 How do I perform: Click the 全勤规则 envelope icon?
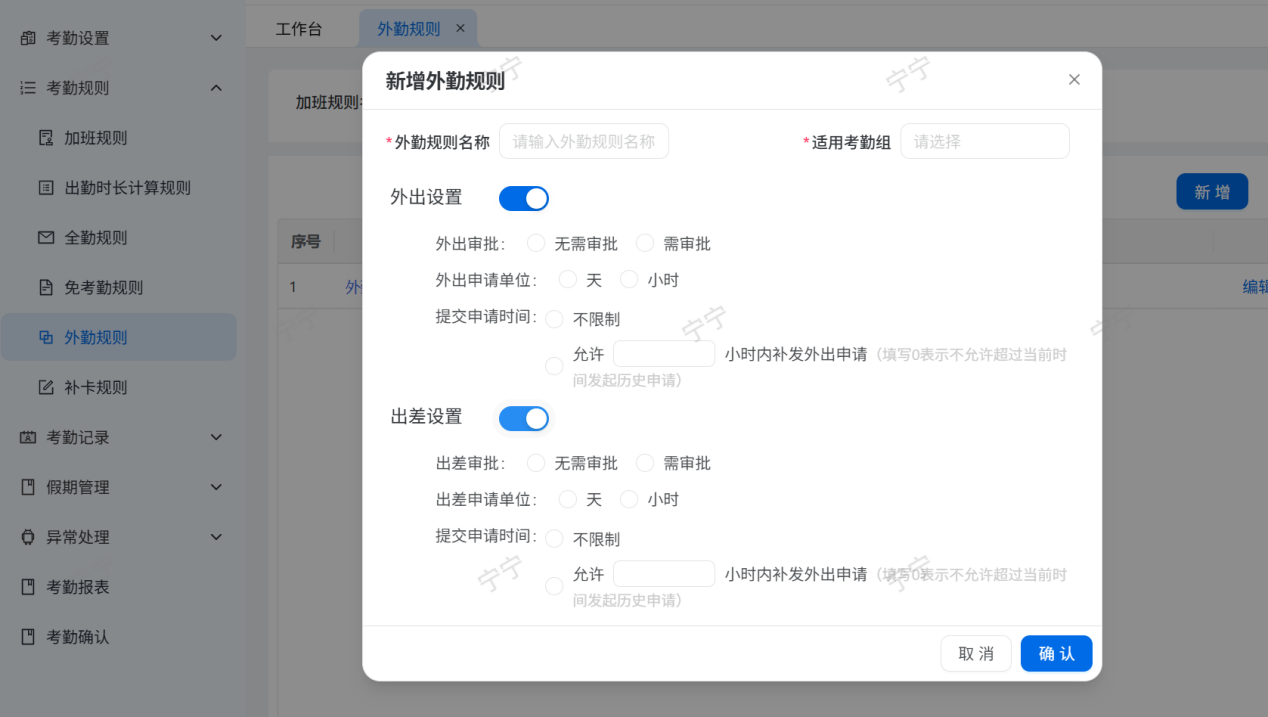point(46,238)
